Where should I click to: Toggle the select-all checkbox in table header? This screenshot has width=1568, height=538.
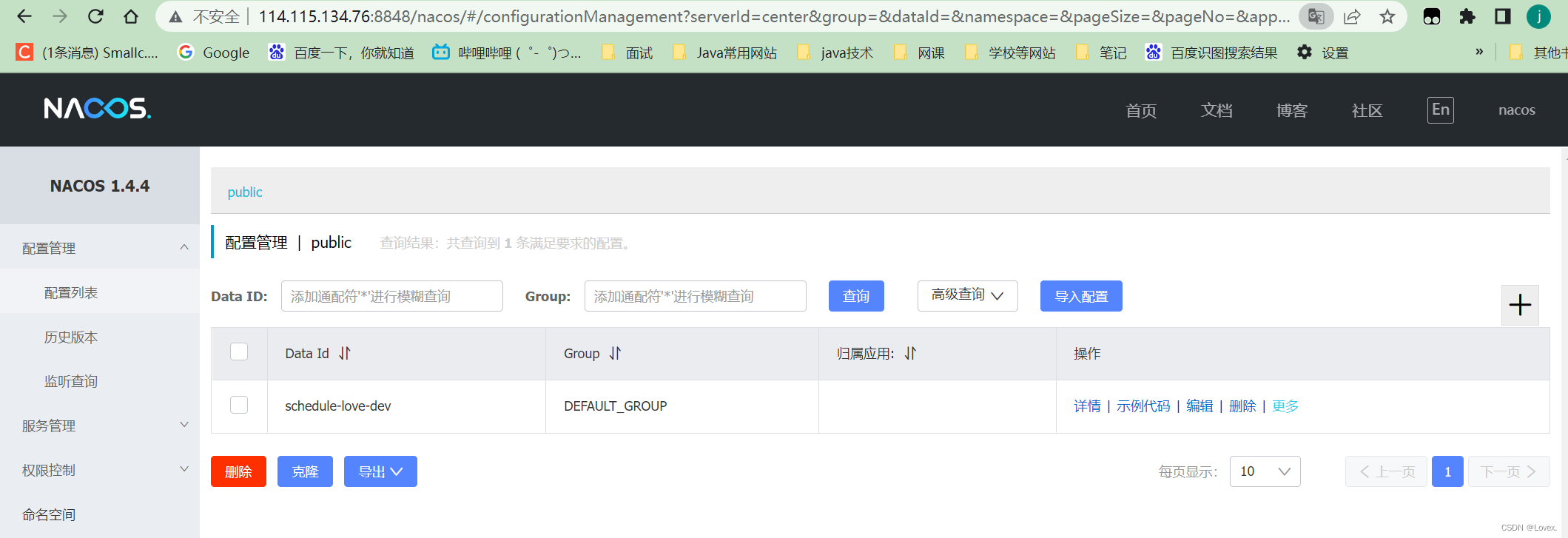239,352
